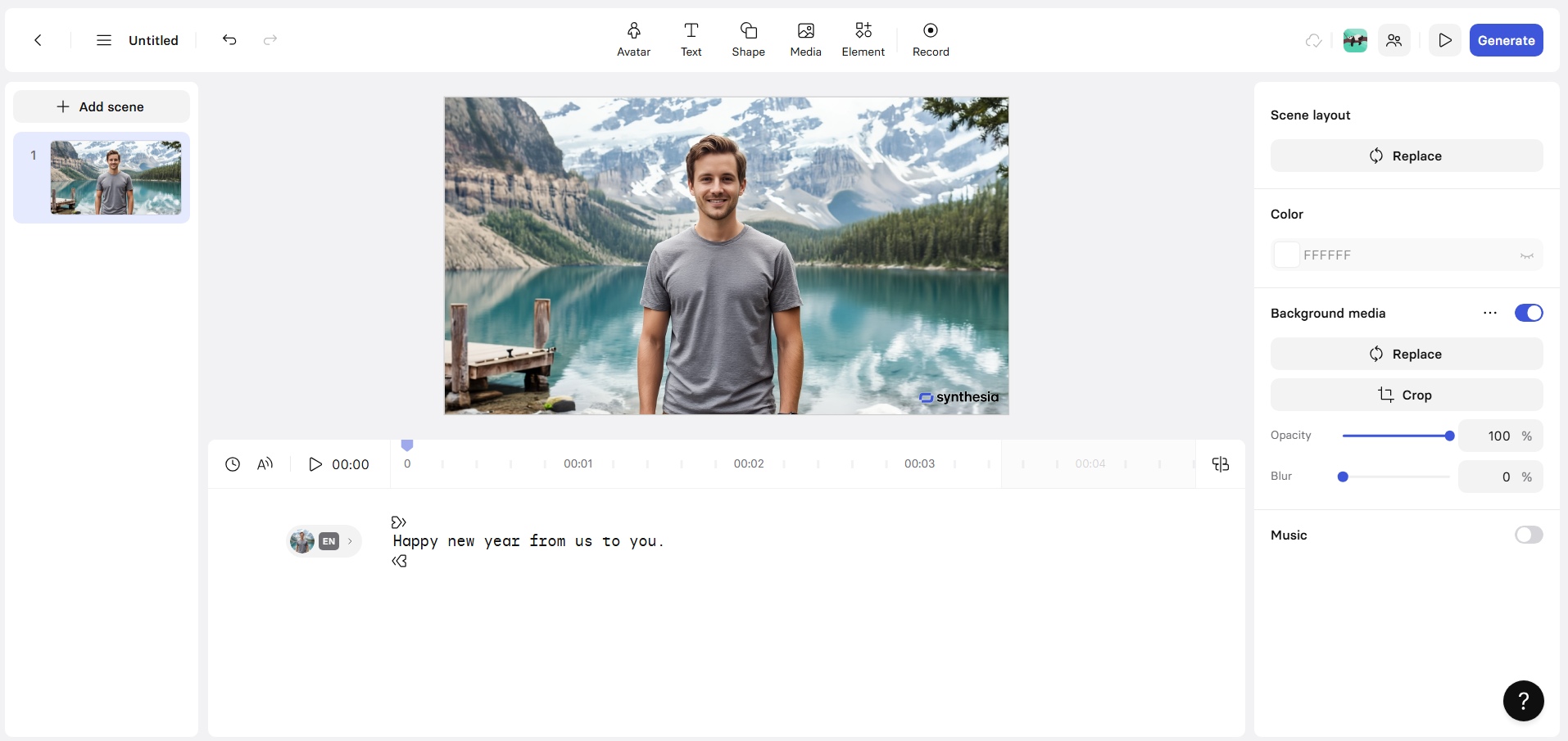Image resolution: width=1568 pixels, height=741 pixels.
Task: Turn off the Background media toggle
Action: 1529,313
